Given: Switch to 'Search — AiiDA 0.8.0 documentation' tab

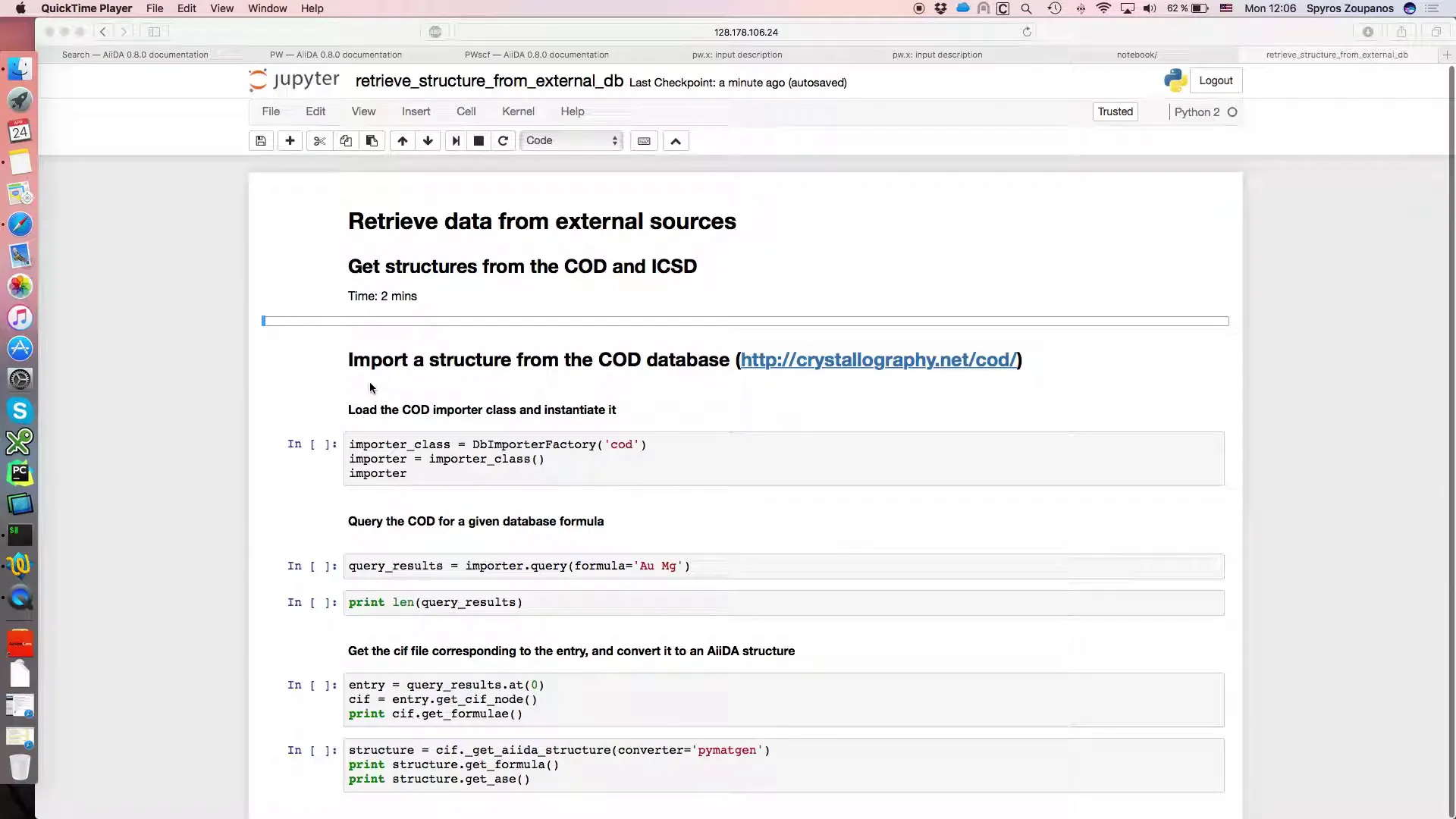Looking at the screenshot, I should tap(135, 55).
